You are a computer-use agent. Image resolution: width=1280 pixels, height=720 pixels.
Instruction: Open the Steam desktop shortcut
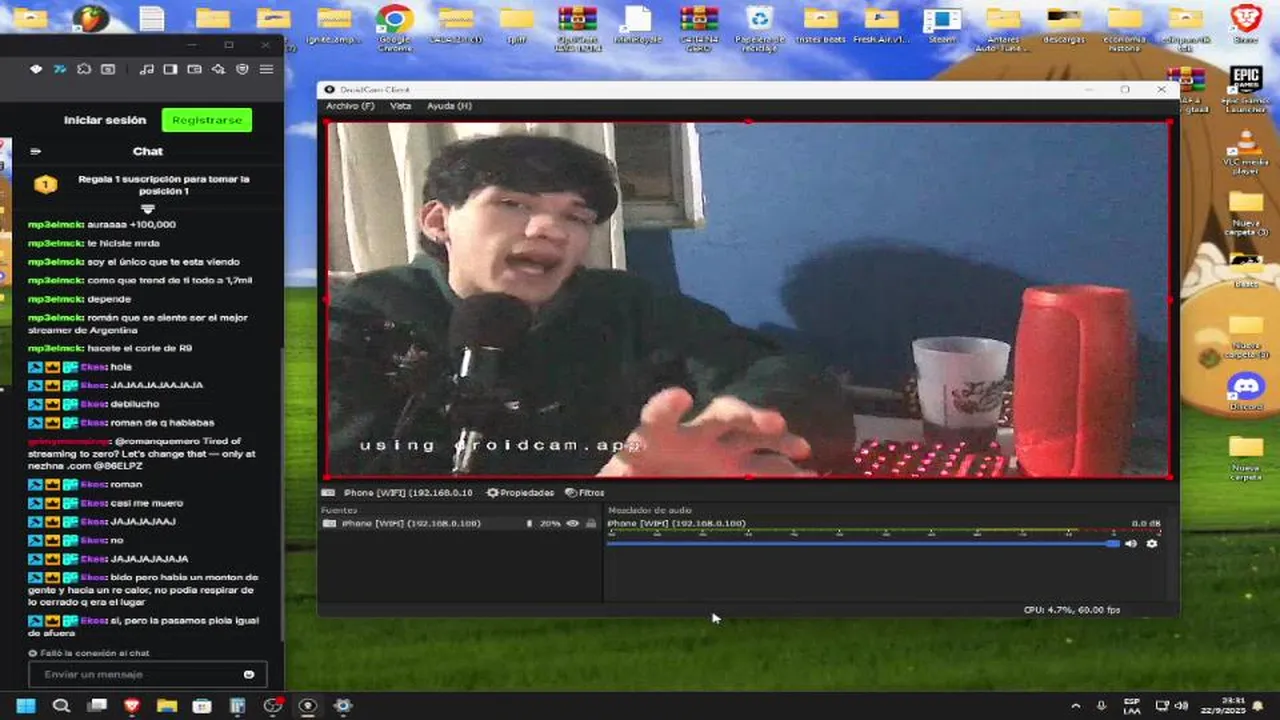pyautogui.click(x=942, y=27)
